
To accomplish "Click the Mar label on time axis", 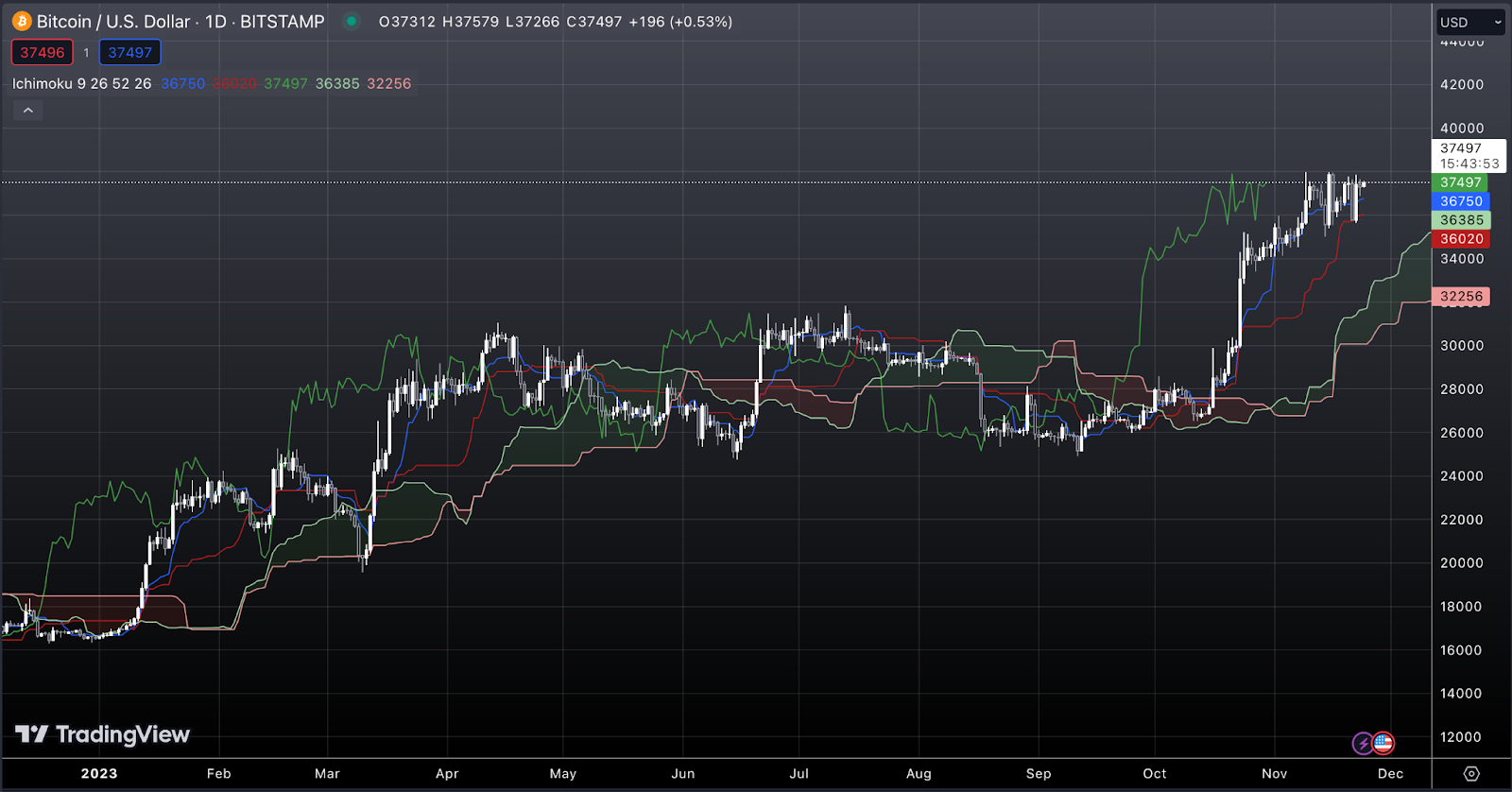I will tap(327, 773).
